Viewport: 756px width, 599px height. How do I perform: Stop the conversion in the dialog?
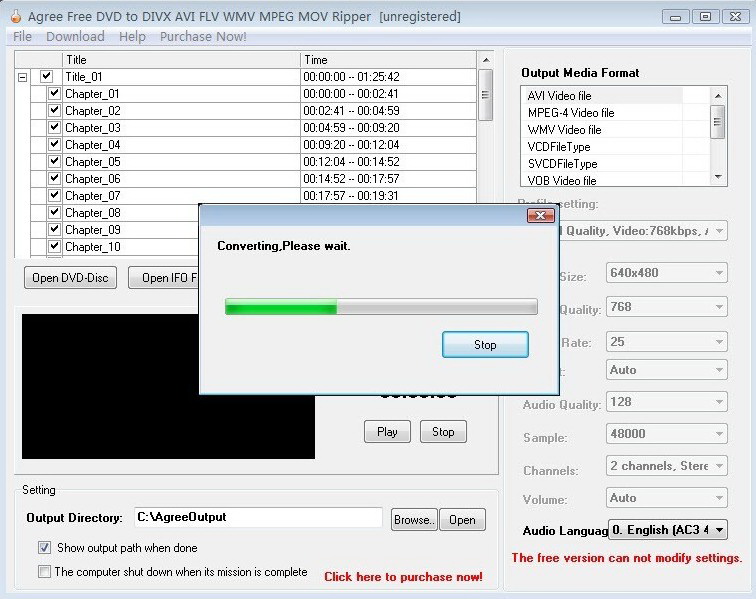point(485,344)
